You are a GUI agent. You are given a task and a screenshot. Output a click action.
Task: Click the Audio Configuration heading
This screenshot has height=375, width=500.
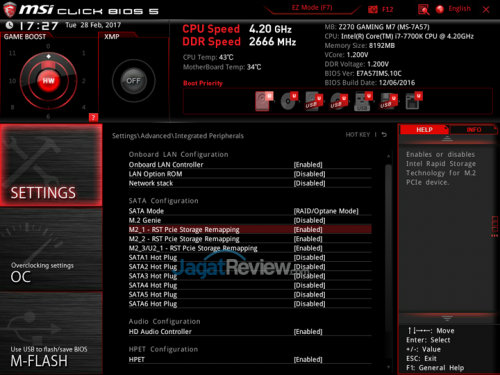pyautogui.click(x=164, y=322)
